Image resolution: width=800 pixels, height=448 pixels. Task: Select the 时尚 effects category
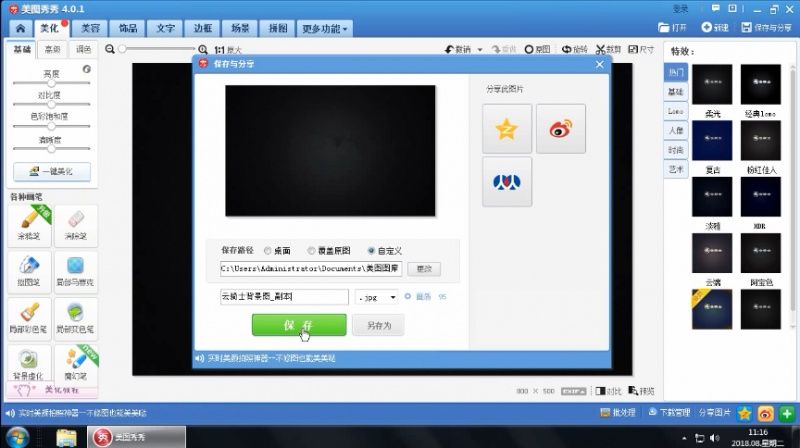676,150
